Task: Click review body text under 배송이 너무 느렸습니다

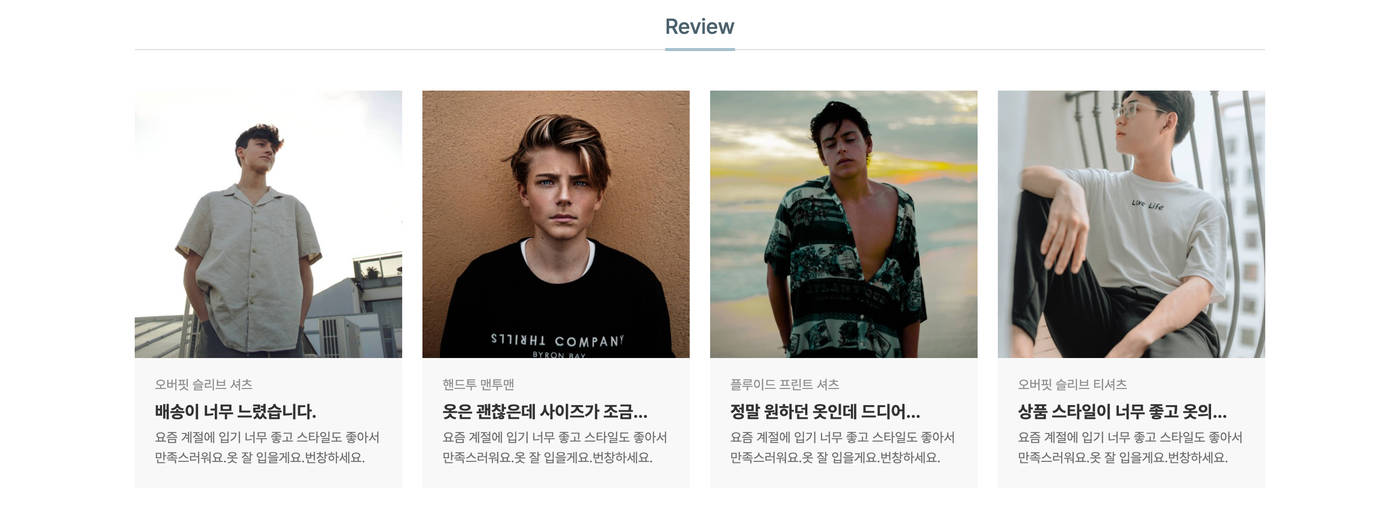Action: click(268, 447)
